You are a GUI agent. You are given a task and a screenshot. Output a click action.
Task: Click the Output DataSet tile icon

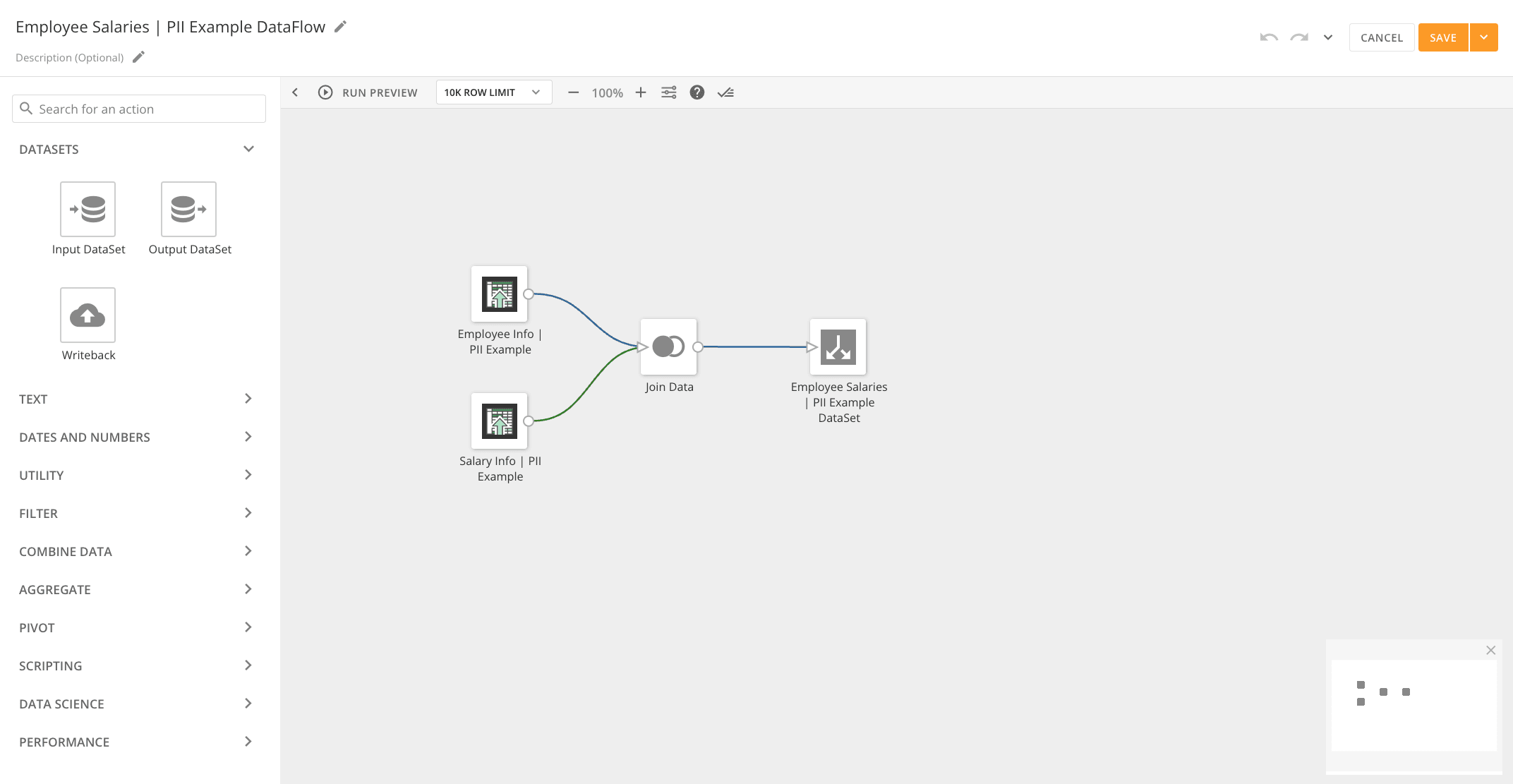pyautogui.click(x=188, y=209)
